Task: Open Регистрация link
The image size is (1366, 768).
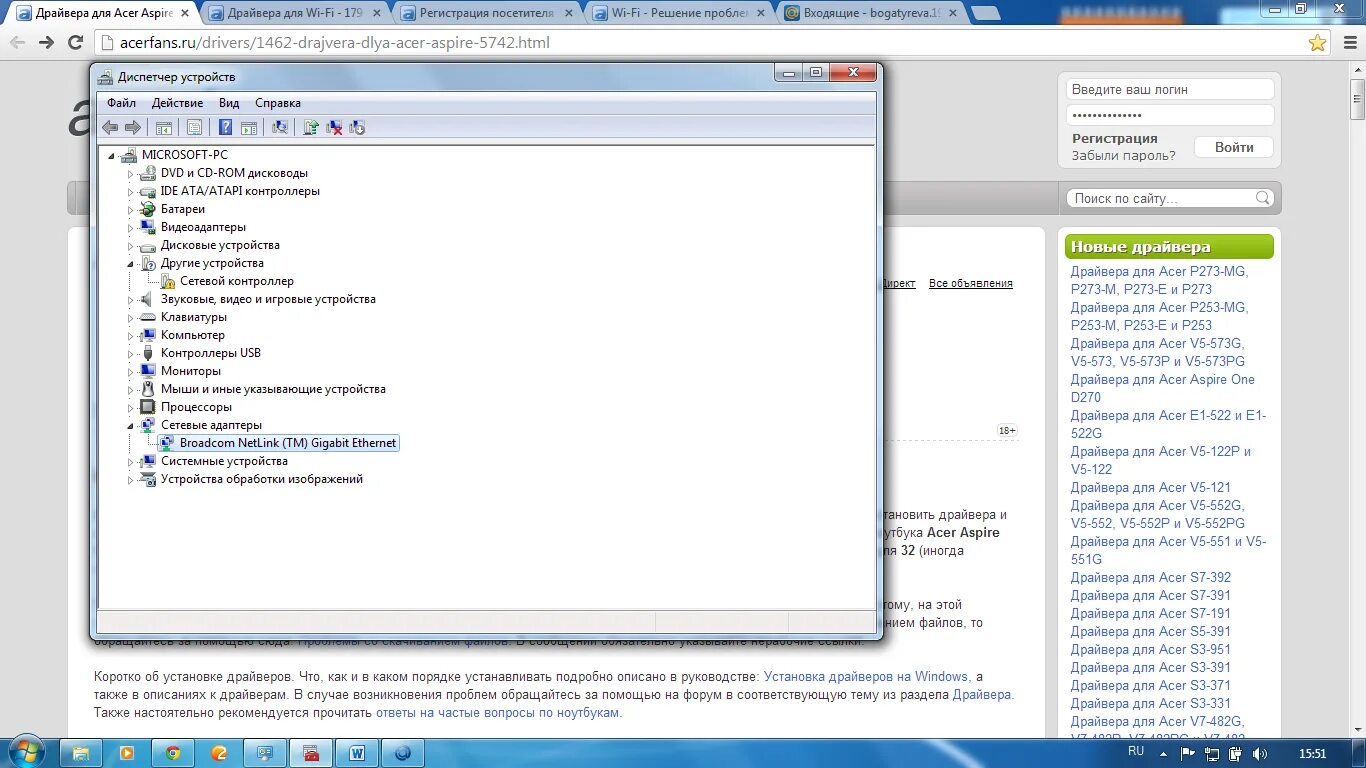Action: [x=1115, y=139]
